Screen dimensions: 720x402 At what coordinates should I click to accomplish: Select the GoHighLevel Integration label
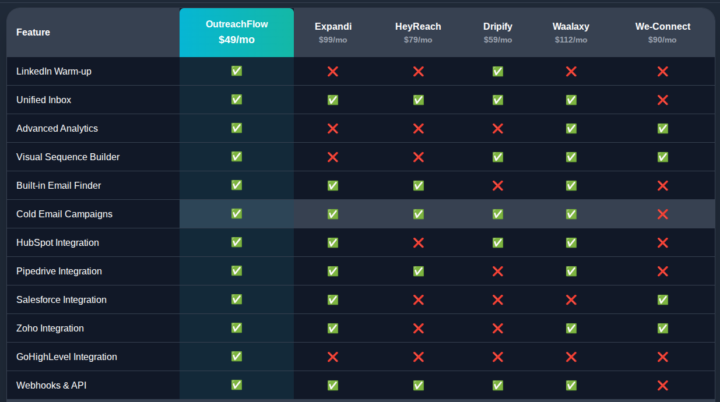pyautogui.click(x=67, y=357)
